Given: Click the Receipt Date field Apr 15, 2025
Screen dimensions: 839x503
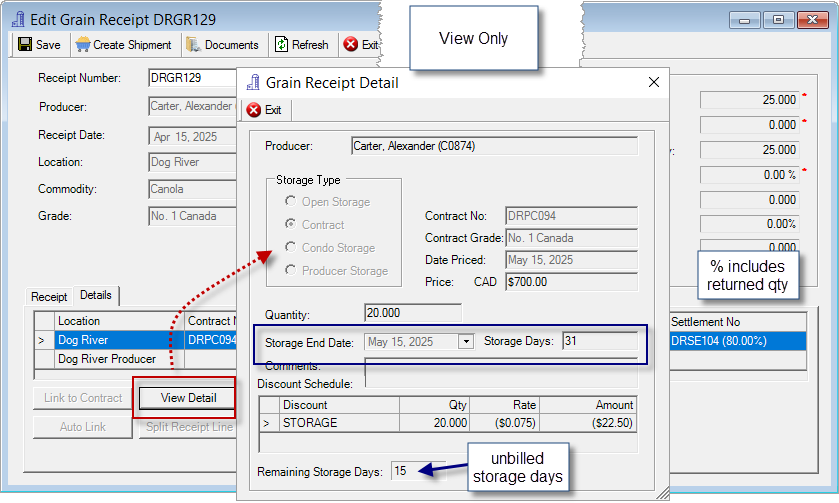Looking at the screenshot, I should (x=193, y=136).
